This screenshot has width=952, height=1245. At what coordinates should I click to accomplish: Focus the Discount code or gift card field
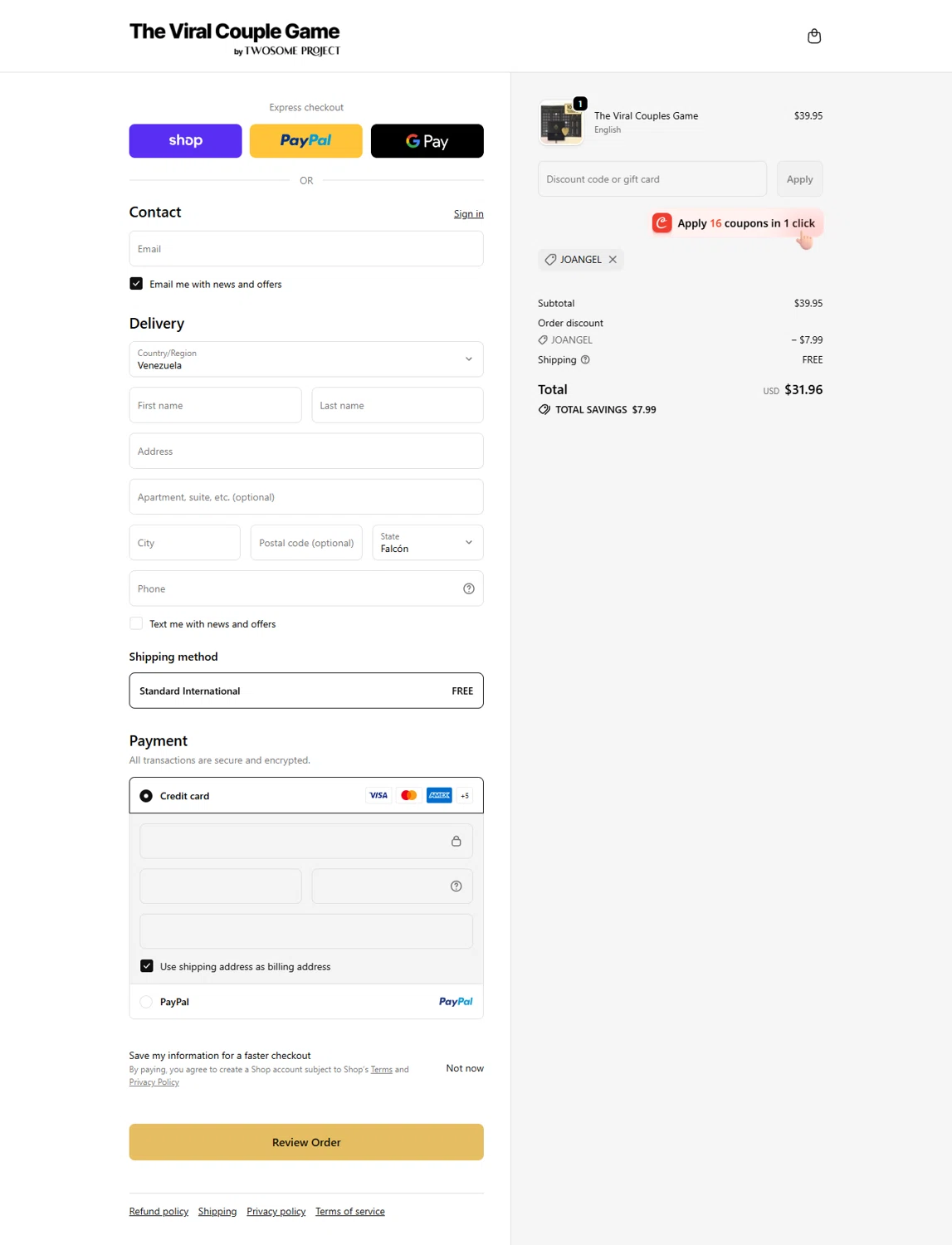click(652, 179)
